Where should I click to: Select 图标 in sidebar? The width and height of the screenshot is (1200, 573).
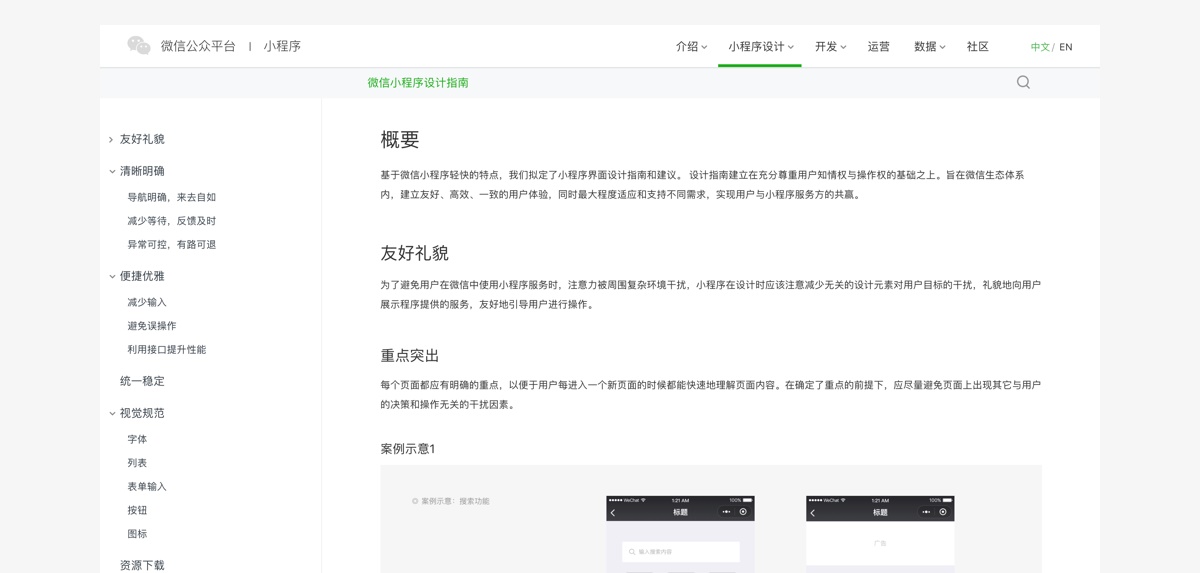[137, 534]
